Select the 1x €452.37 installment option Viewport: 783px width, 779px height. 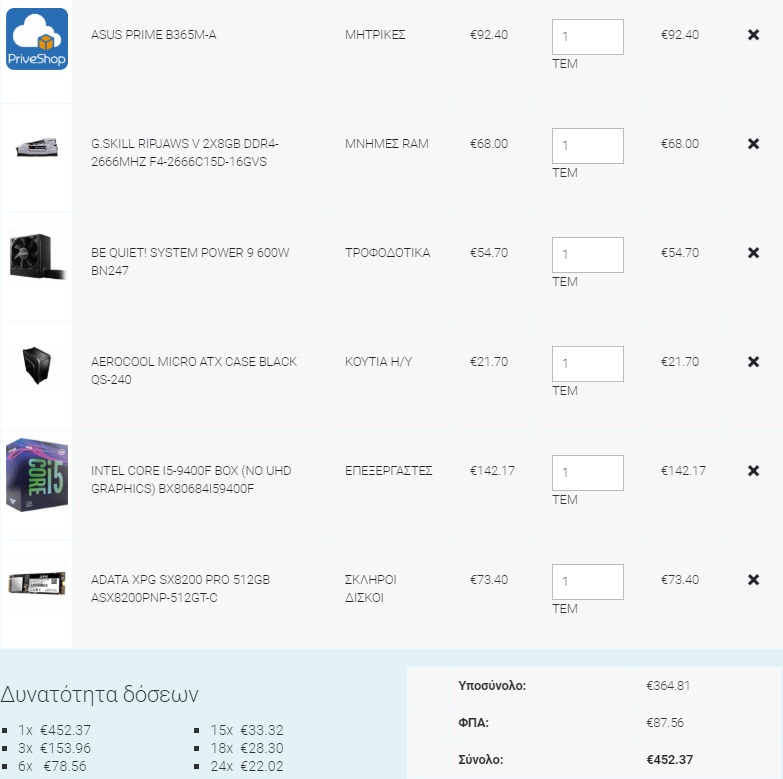[54, 730]
